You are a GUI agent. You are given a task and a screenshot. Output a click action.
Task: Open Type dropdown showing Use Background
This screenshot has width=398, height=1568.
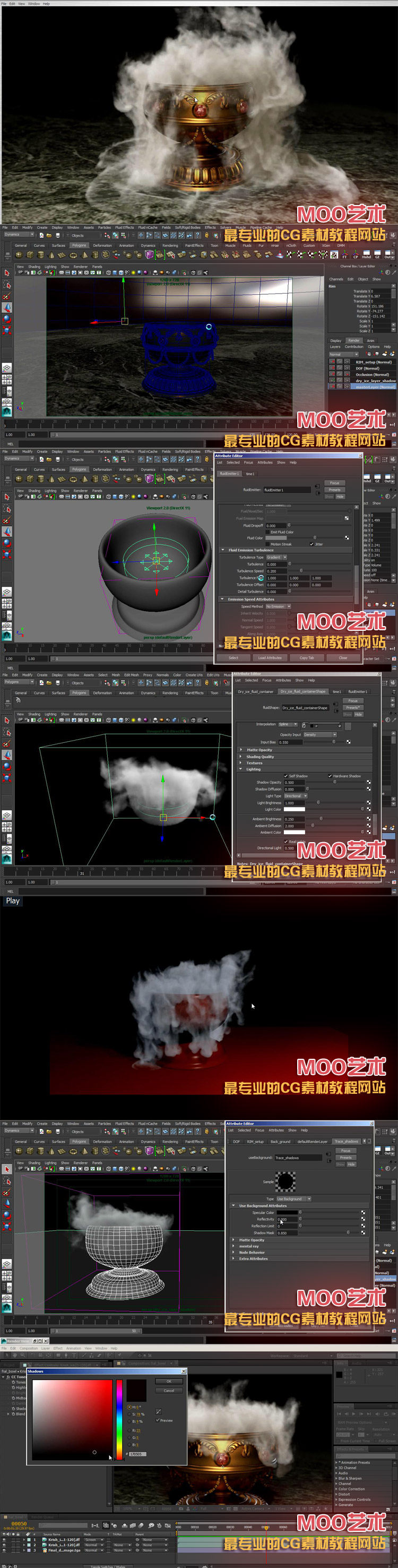[x=293, y=1198]
